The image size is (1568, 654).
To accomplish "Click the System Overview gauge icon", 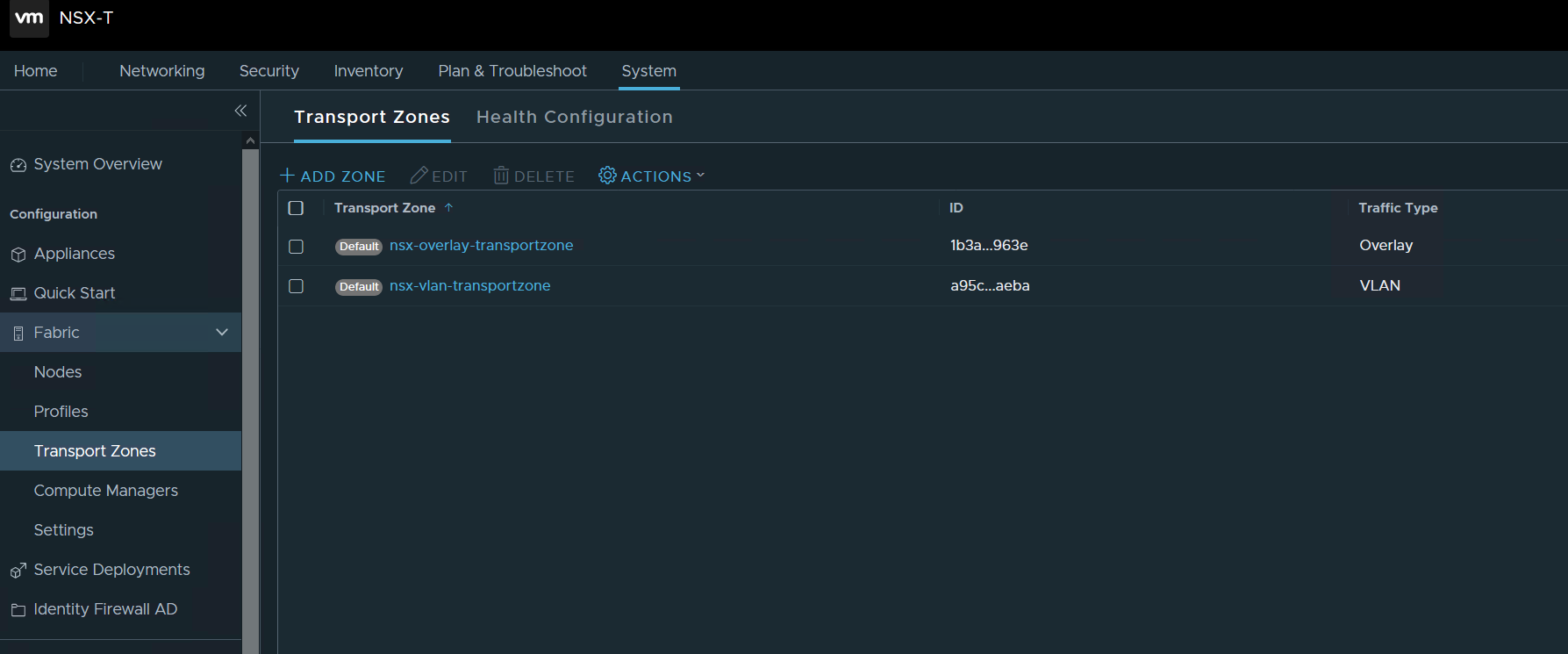I will click(18, 165).
